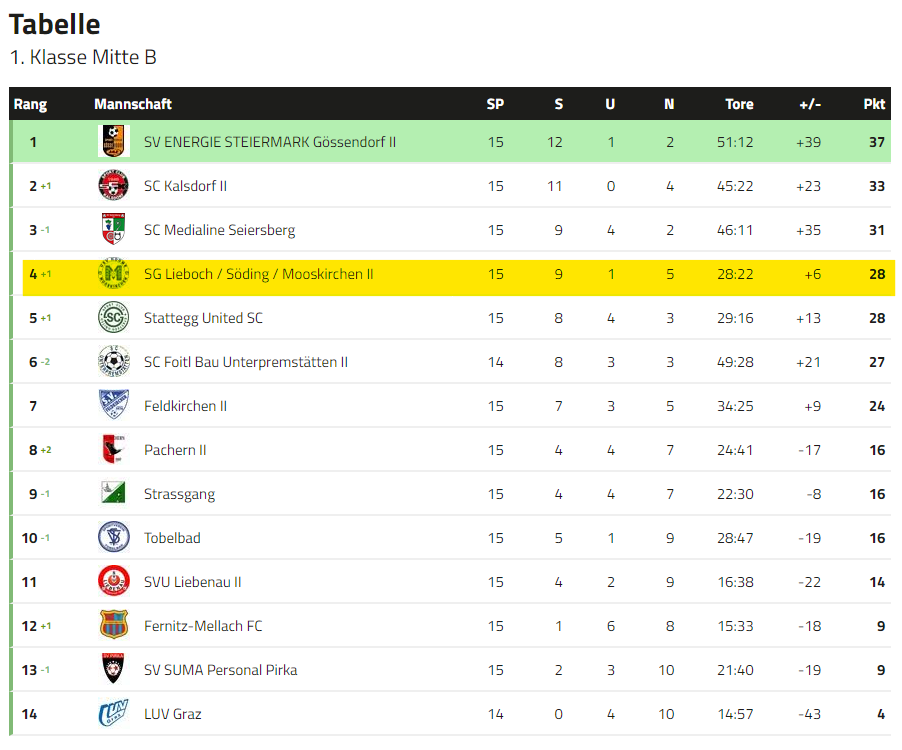Open the Fernitz-Mellach FC striped crest
The width and height of the screenshot is (902, 750).
tap(113, 625)
